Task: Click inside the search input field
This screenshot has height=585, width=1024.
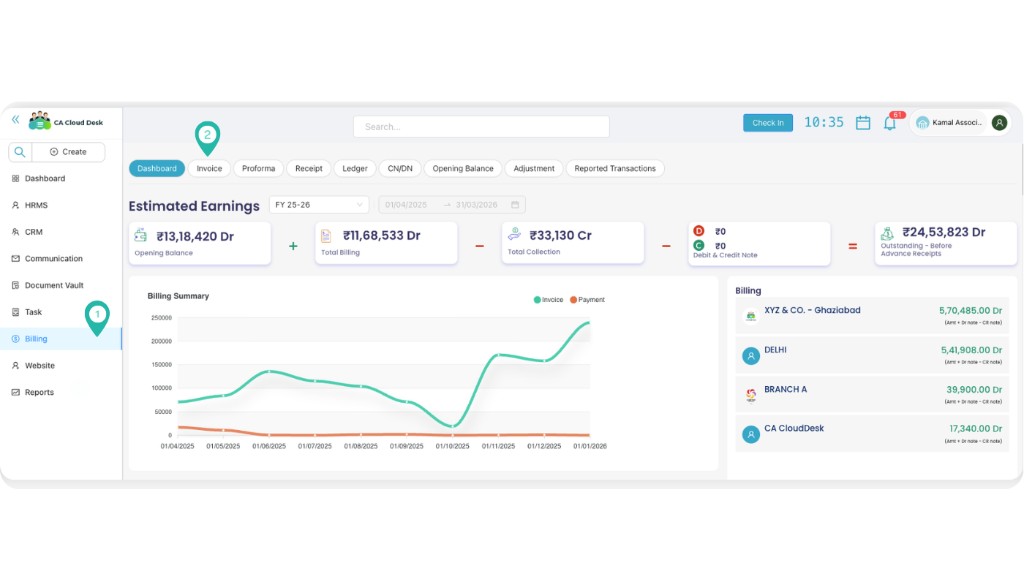Action: 480,126
